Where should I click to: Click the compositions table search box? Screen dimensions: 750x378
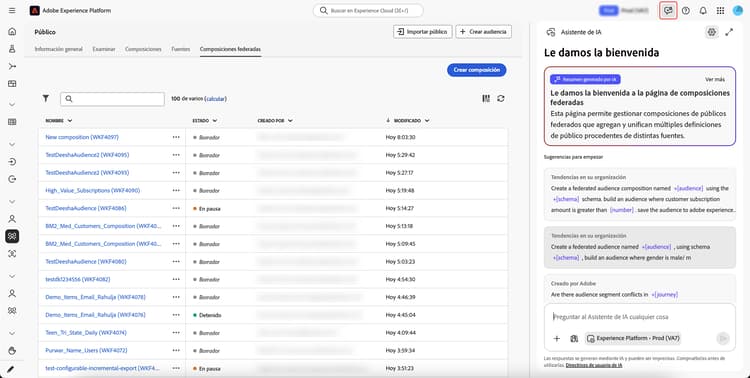(112, 99)
